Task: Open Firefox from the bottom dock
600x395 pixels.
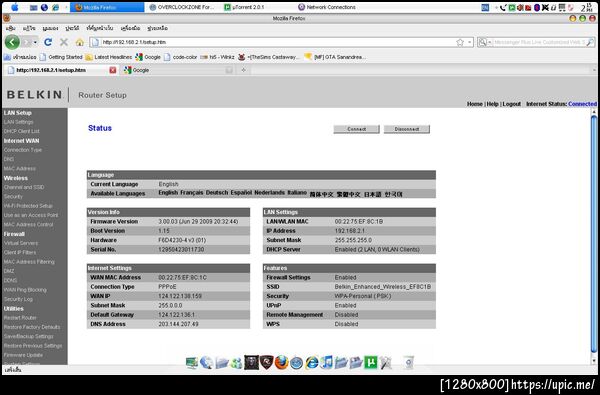Action: pos(281,362)
